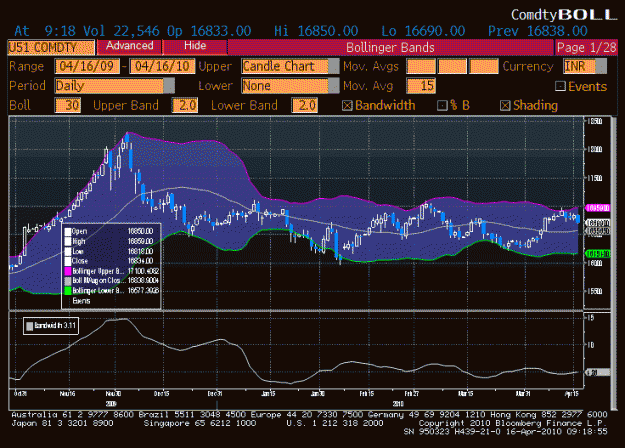Click the Dec15 date axis label

coord(161,394)
